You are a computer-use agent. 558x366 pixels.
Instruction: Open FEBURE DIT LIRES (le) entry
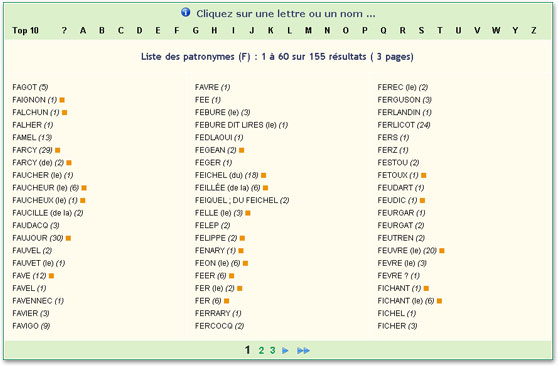pos(241,125)
